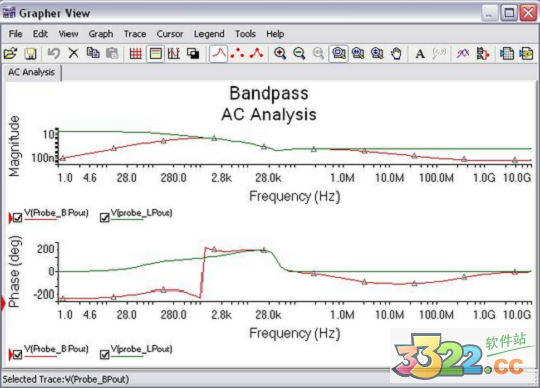Click the Undo toolbar icon
The image size is (540, 388).
54,54
